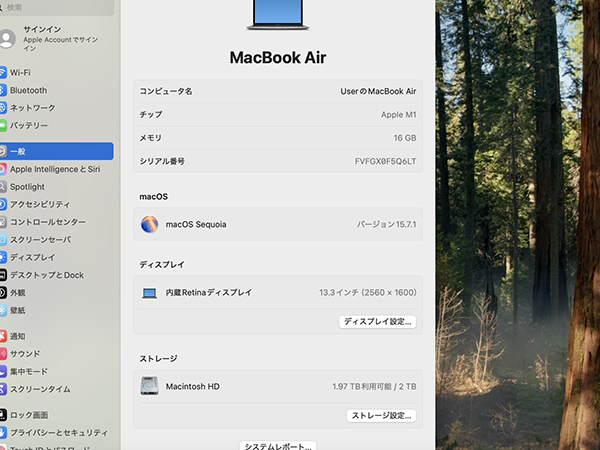Click the macOS Sequoia icon

pos(149,224)
